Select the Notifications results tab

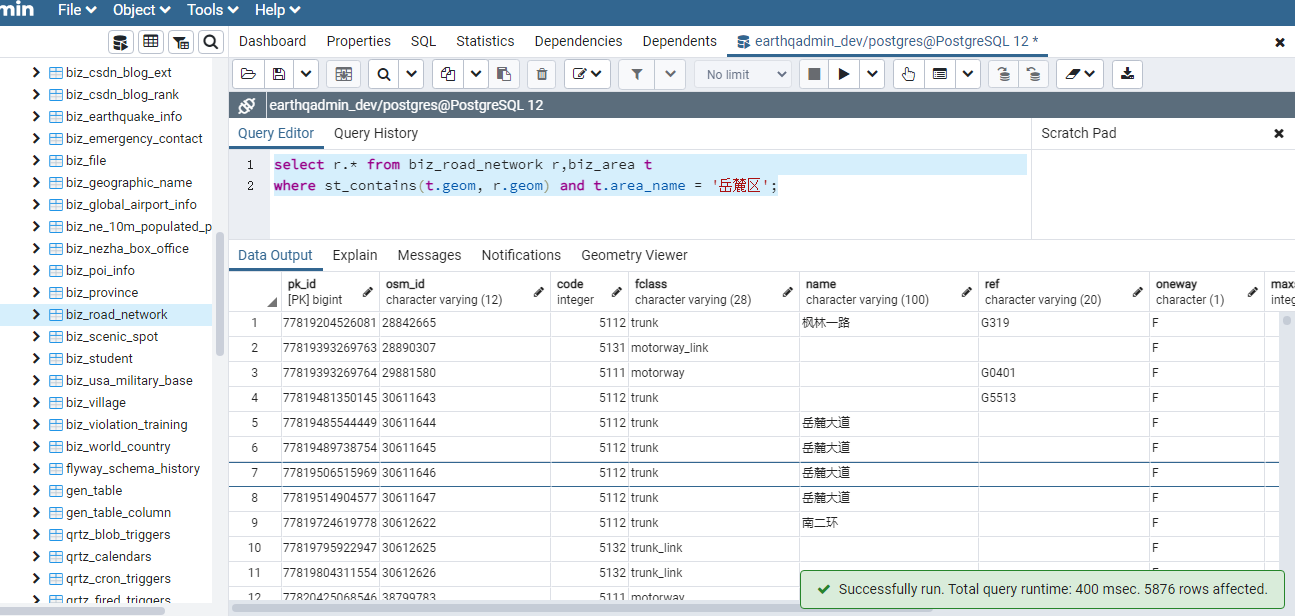pos(521,255)
